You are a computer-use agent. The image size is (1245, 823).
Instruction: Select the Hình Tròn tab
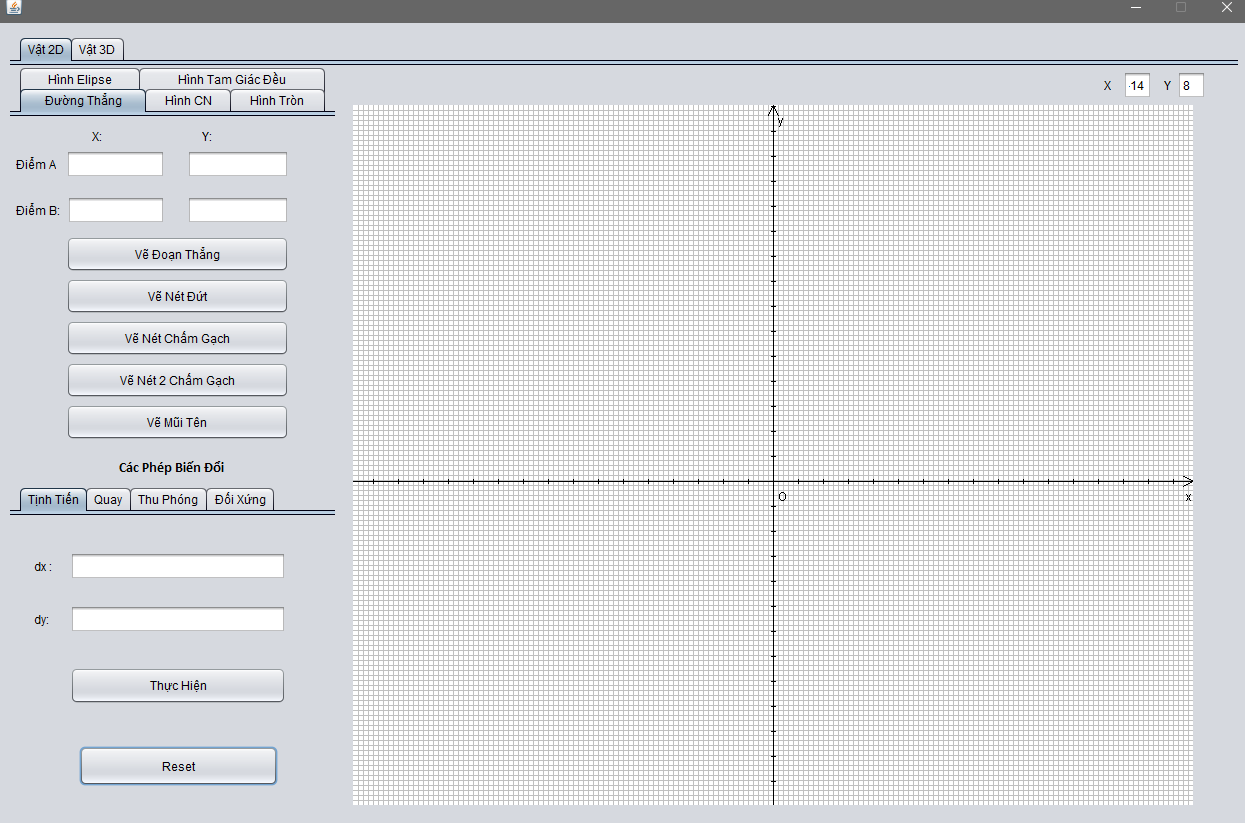coord(277,100)
